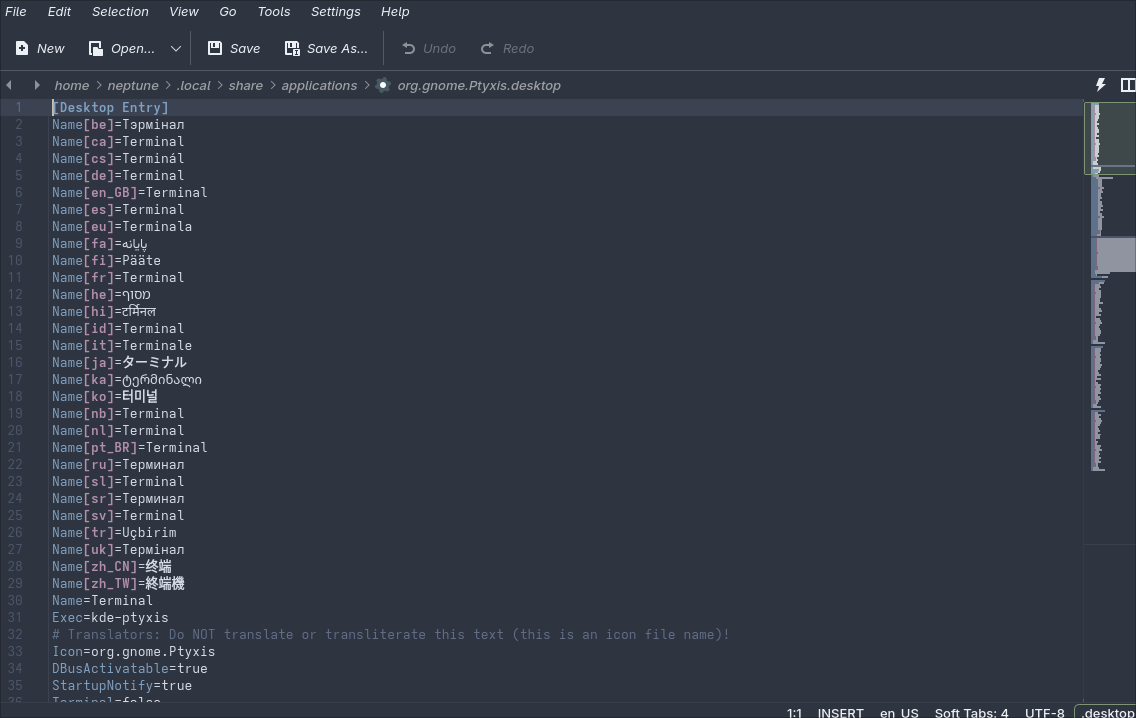The image size is (1136, 718).
Task: Select the neptune breadcrumb segment
Action: (133, 85)
